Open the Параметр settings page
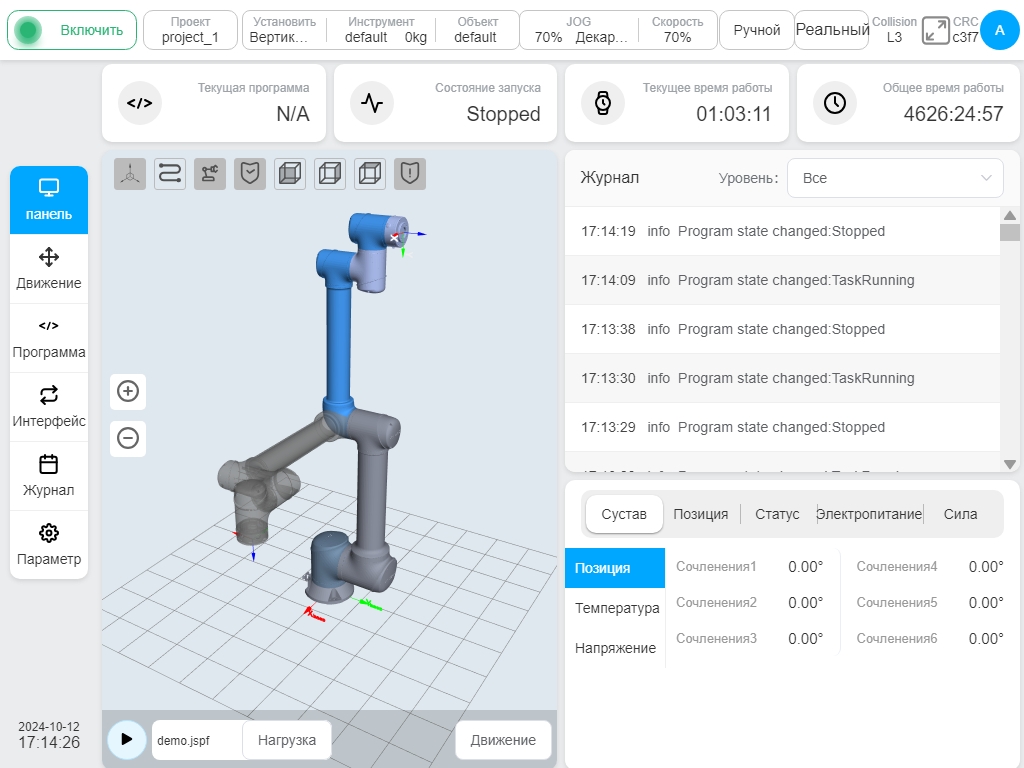Screen dimensions: 1024x768 (49, 545)
